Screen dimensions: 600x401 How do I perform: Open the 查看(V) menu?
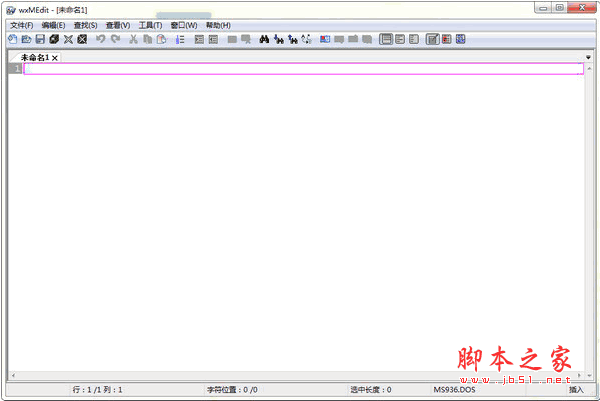coord(118,25)
